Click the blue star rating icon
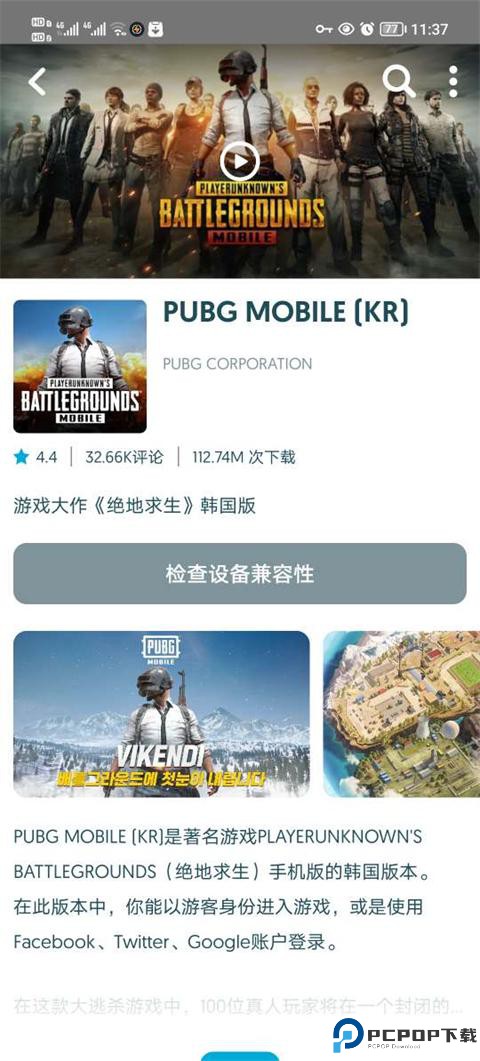Image resolution: width=480 pixels, height=1061 pixels. (x=21, y=457)
